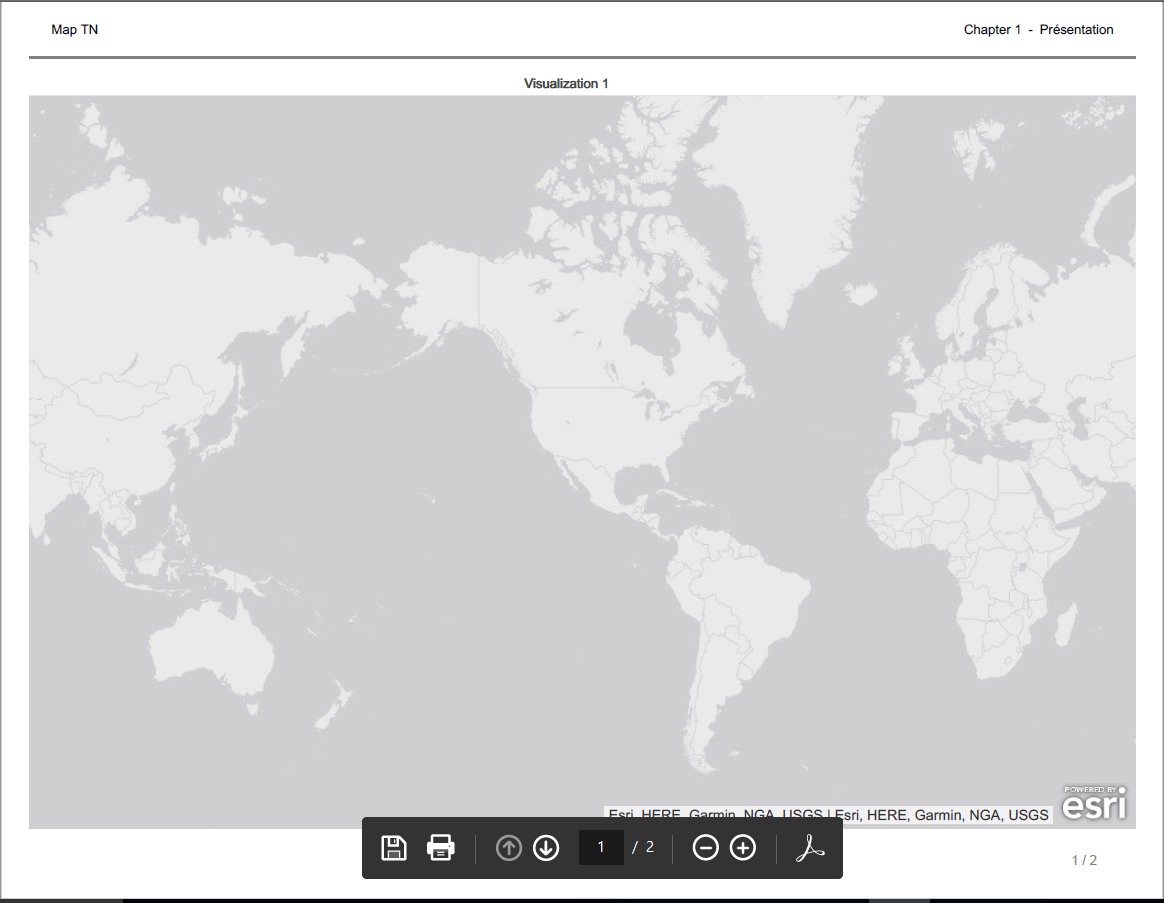
Task: Click the current page number field
Action: [x=601, y=847]
